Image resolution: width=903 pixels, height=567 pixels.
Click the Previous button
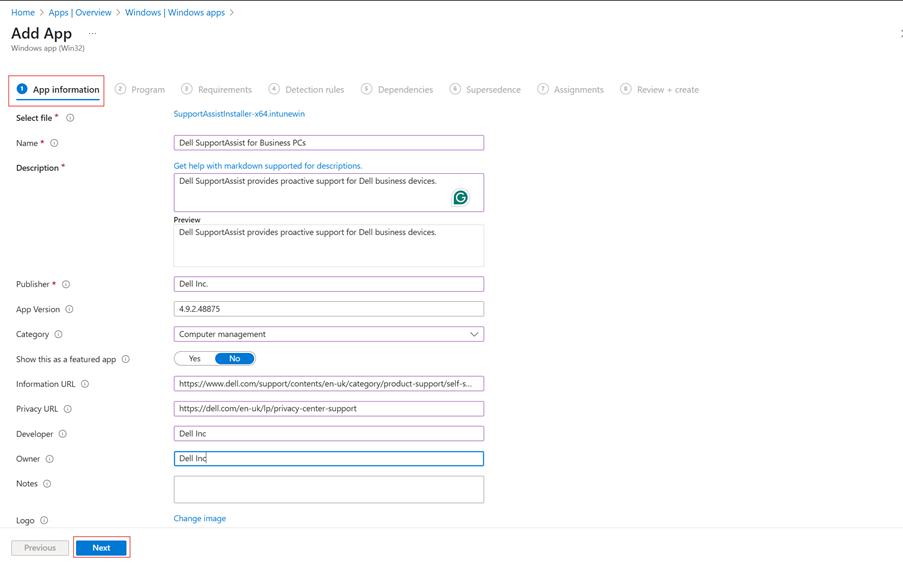pos(40,548)
